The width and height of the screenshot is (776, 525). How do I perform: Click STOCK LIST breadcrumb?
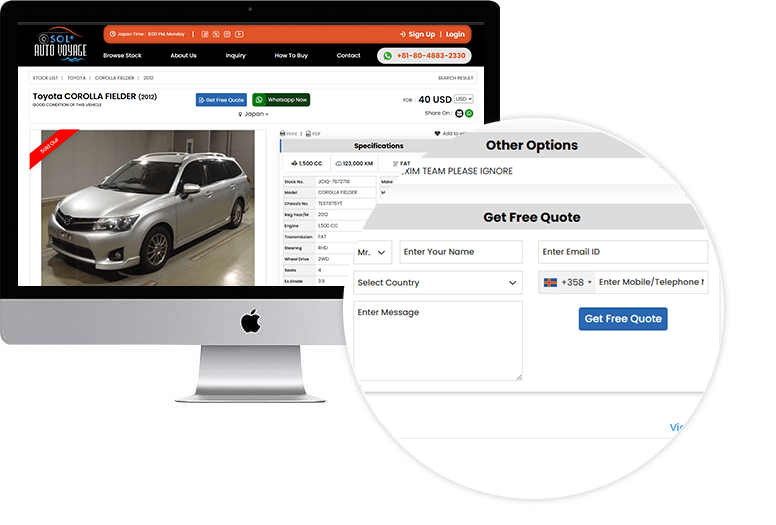pos(45,78)
